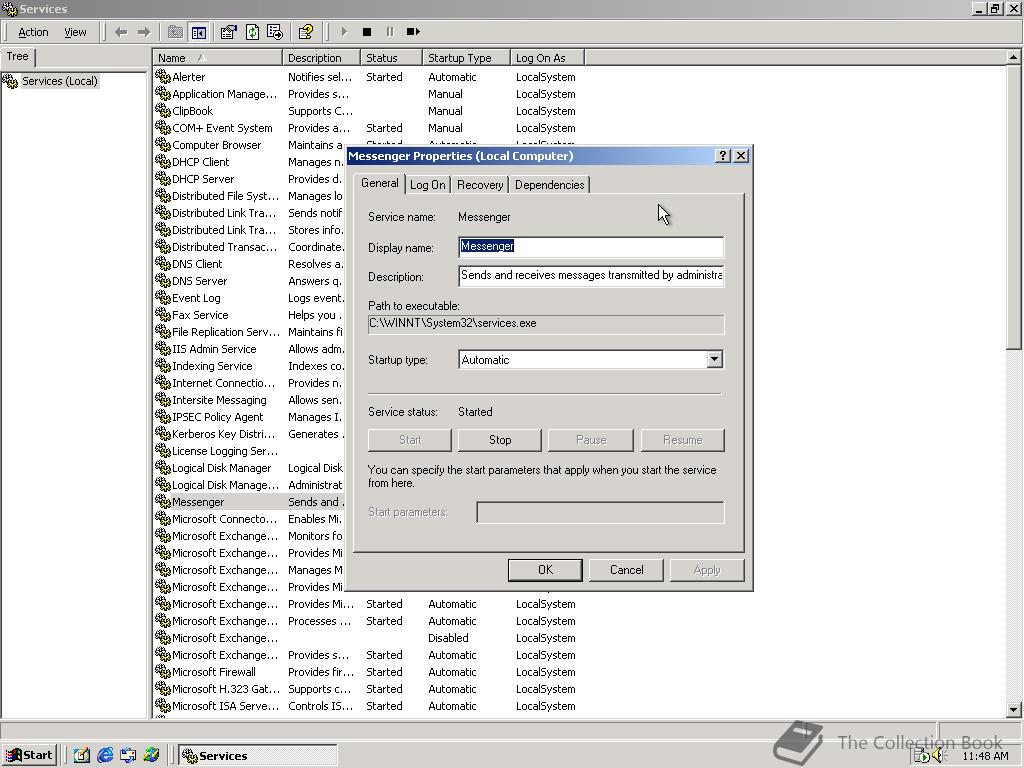Screen dimensions: 1024x768
Task: Sort by the Name column header
Action: pos(217,57)
